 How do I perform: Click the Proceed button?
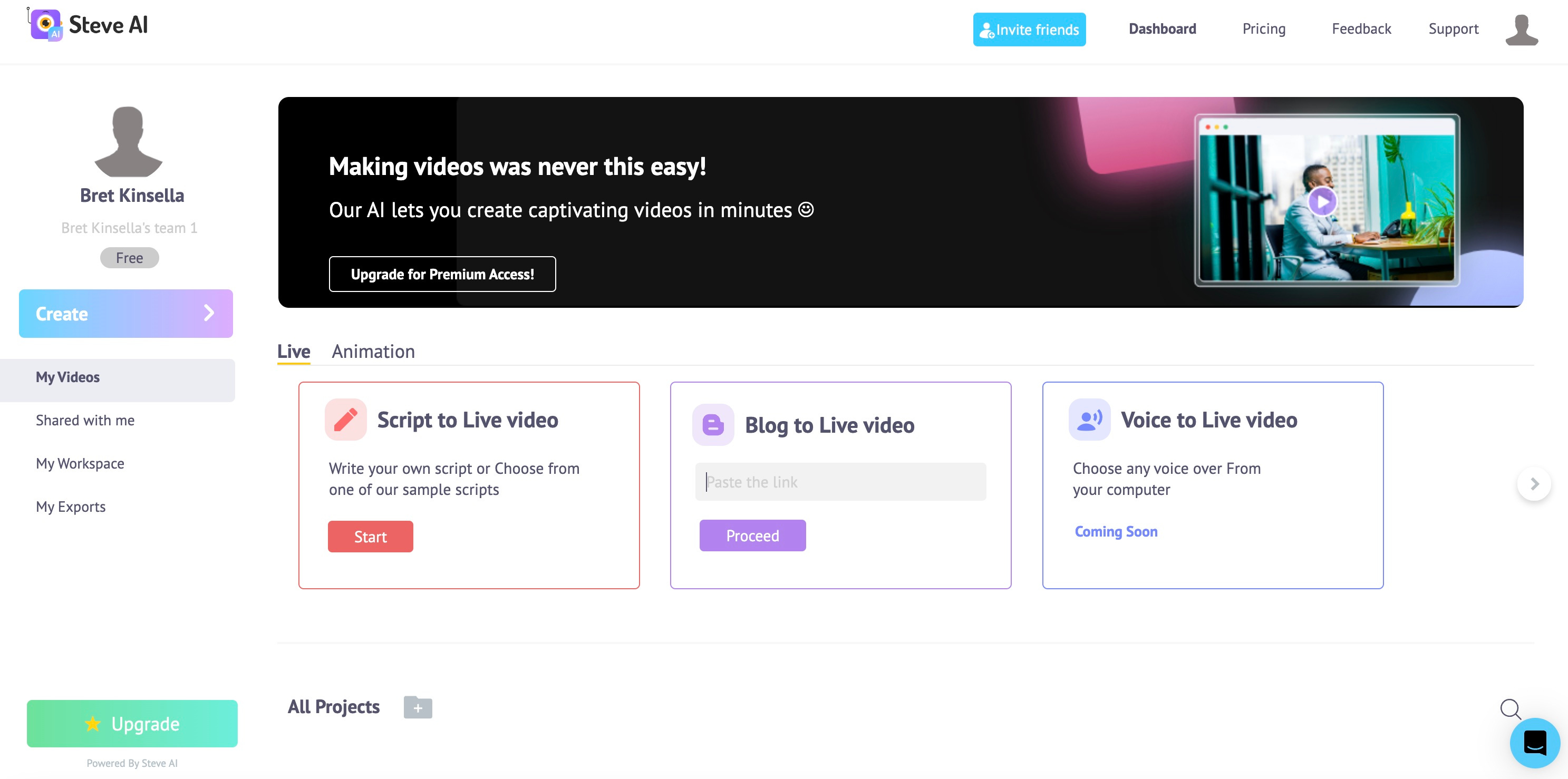(x=752, y=535)
